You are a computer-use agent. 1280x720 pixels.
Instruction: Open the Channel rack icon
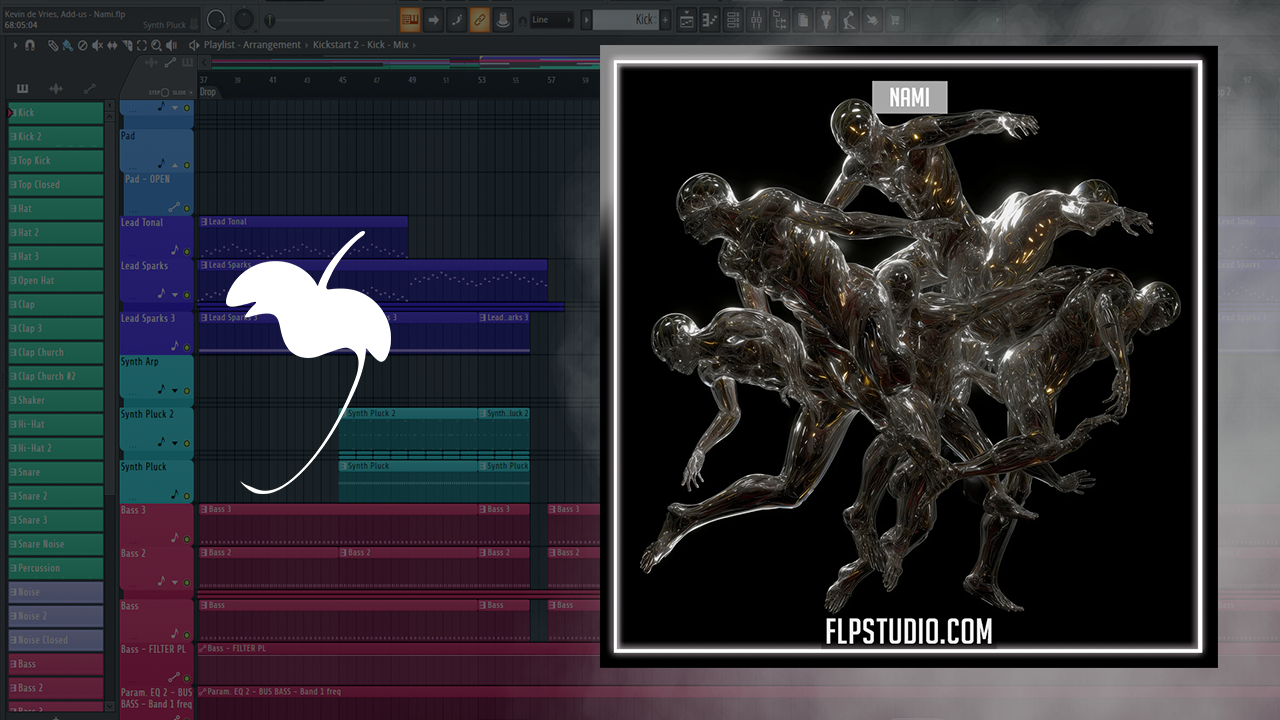pyautogui.click(x=733, y=19)
